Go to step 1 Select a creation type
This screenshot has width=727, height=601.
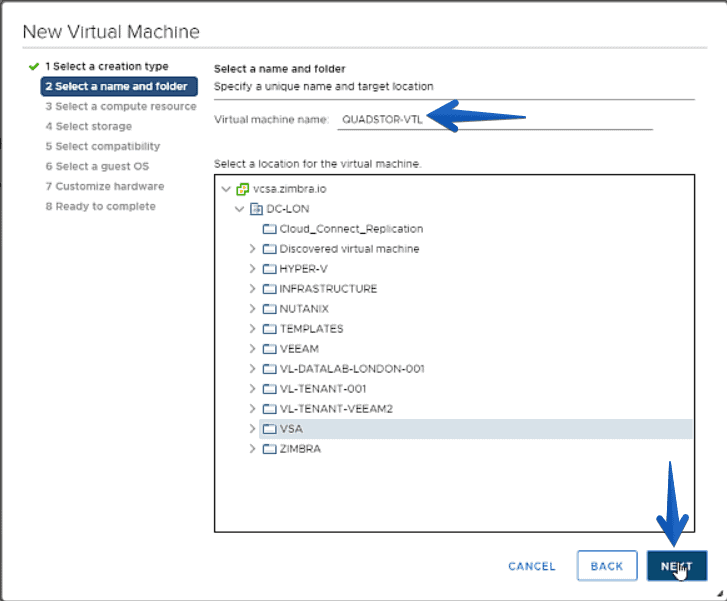coord(107,66)
